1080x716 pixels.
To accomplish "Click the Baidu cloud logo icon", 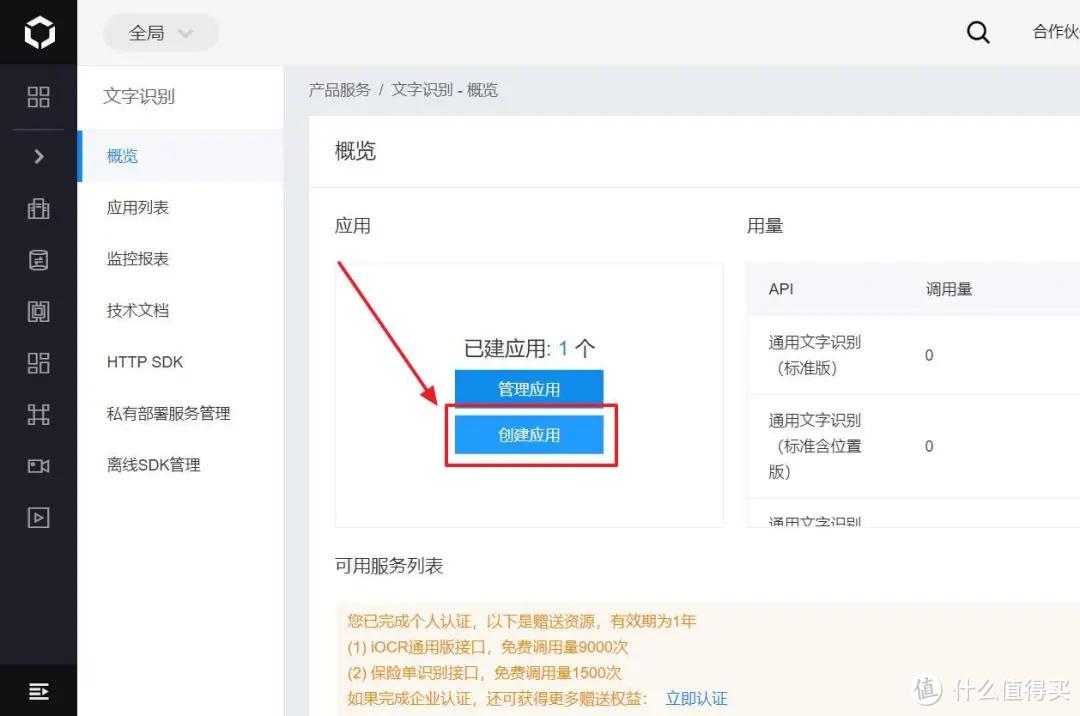I will point(39,32).
